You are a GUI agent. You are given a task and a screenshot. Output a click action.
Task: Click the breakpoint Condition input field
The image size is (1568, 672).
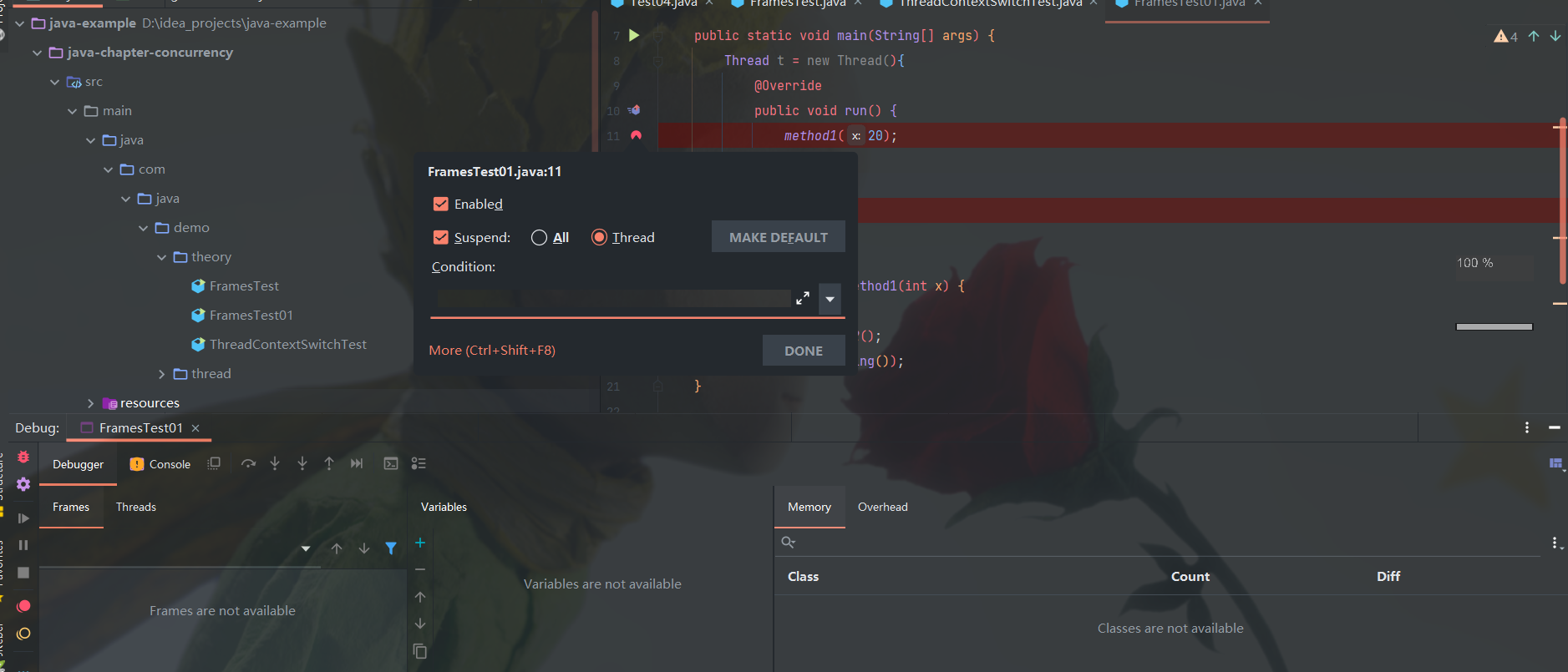612,299
